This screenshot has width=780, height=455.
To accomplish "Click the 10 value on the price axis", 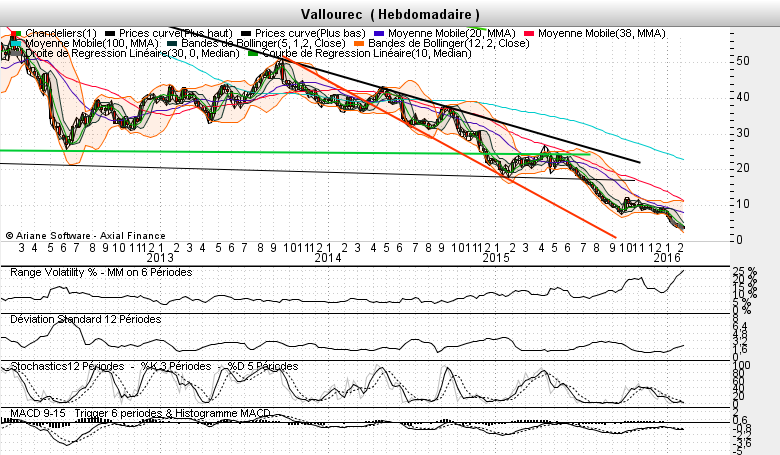I will pyautogui.click(x=743, y=204).
